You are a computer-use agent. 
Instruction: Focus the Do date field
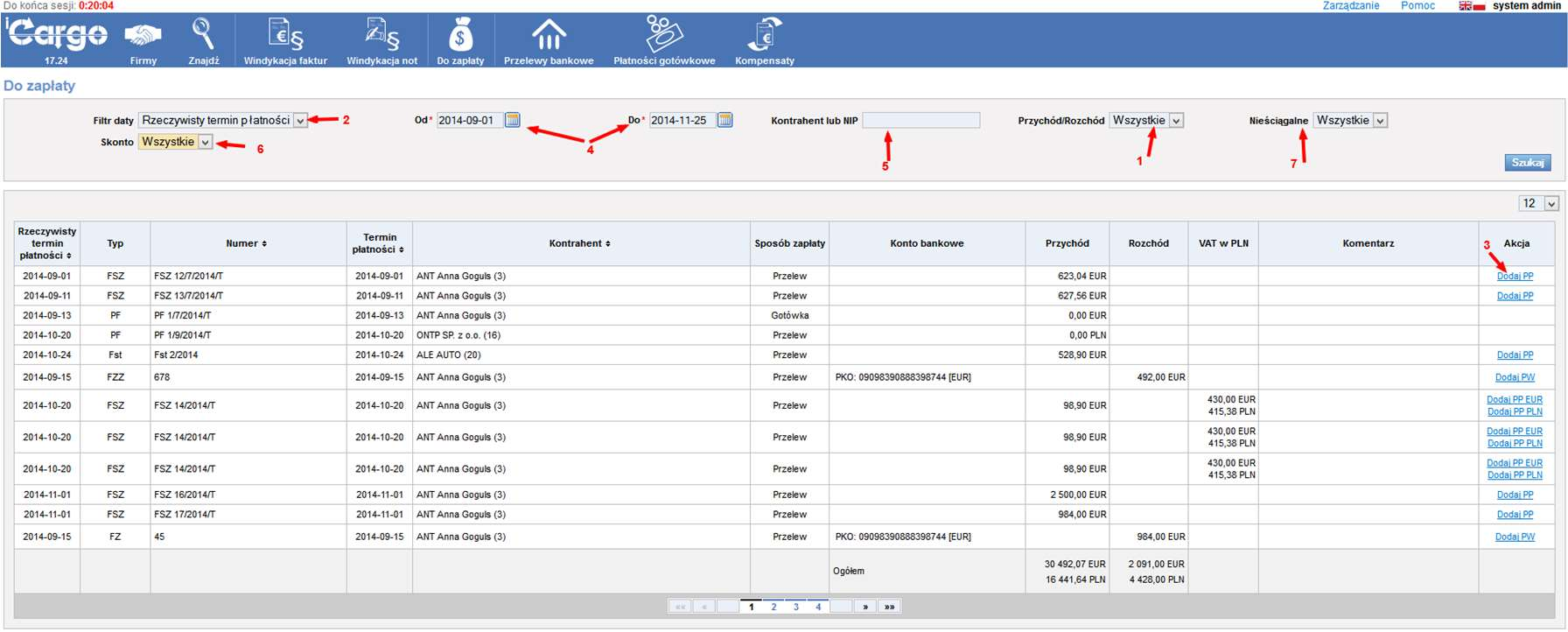[682, 120]
